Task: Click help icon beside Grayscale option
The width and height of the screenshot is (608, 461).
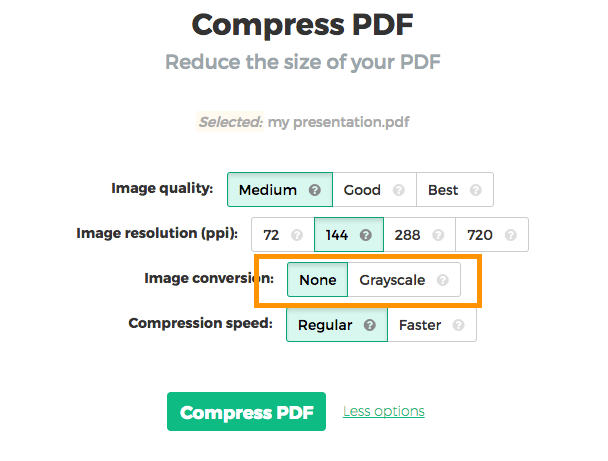Action: point(443,281)
